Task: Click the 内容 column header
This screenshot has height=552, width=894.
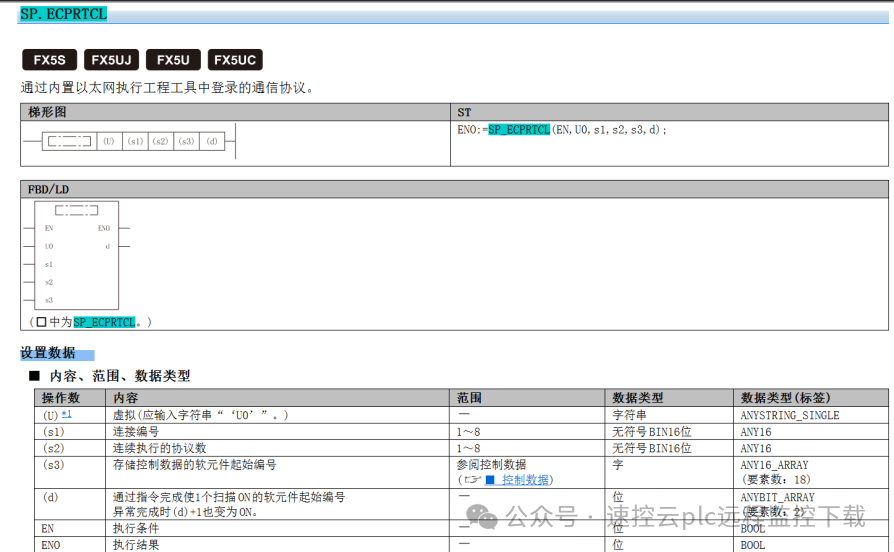Action: (x=278, y=397)
